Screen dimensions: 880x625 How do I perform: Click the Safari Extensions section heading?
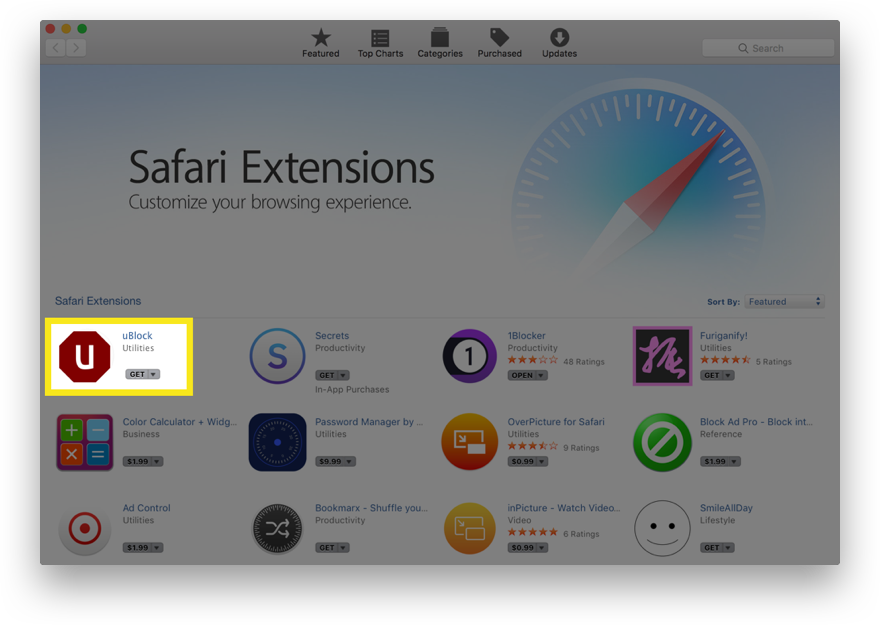[x=98, y=301]
